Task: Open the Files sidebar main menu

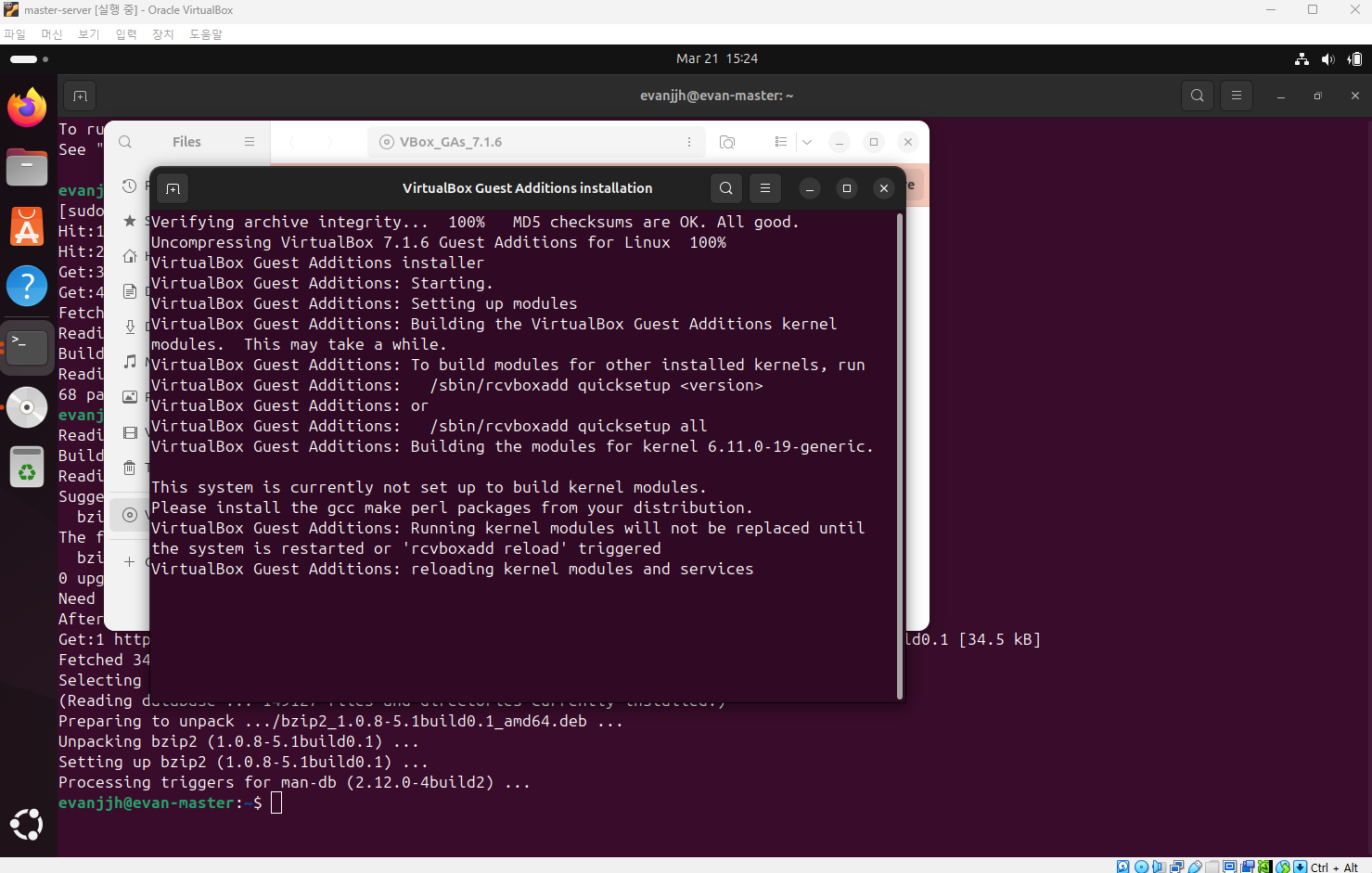Action: [250, 142]
